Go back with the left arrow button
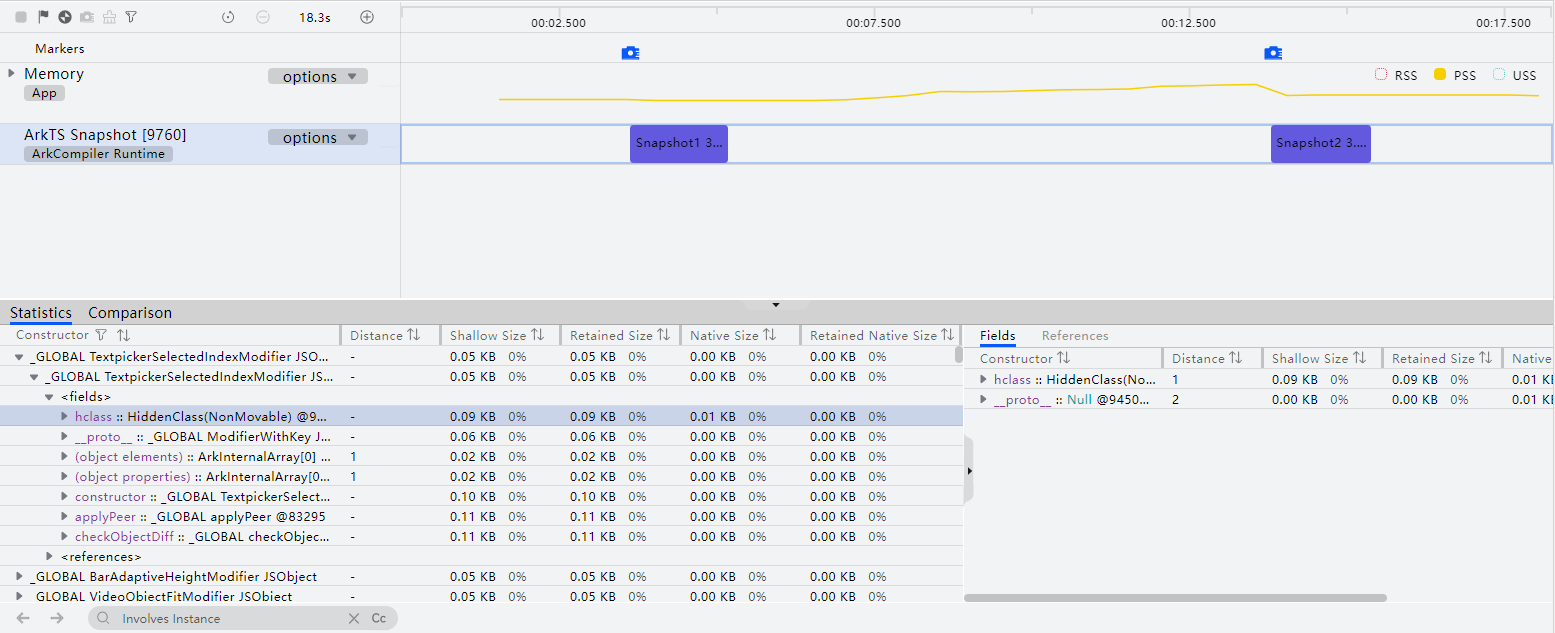 point(23,618)
